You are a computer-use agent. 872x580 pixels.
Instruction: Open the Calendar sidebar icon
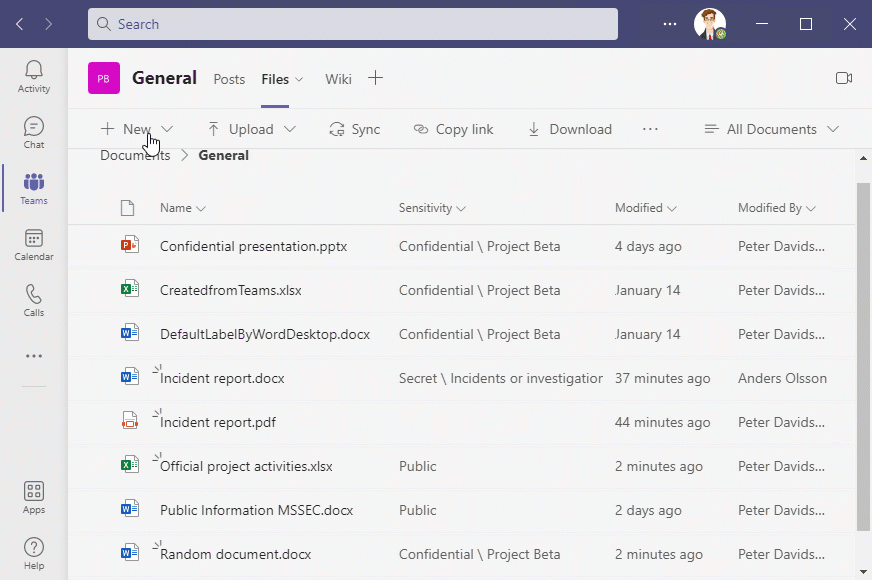click(x=34, y=244)
